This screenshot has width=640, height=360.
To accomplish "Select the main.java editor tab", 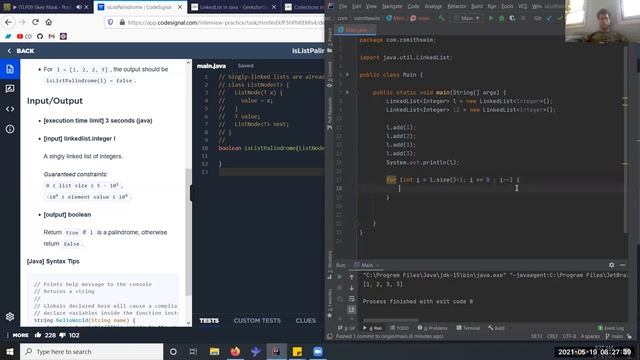I will point(211,66).
